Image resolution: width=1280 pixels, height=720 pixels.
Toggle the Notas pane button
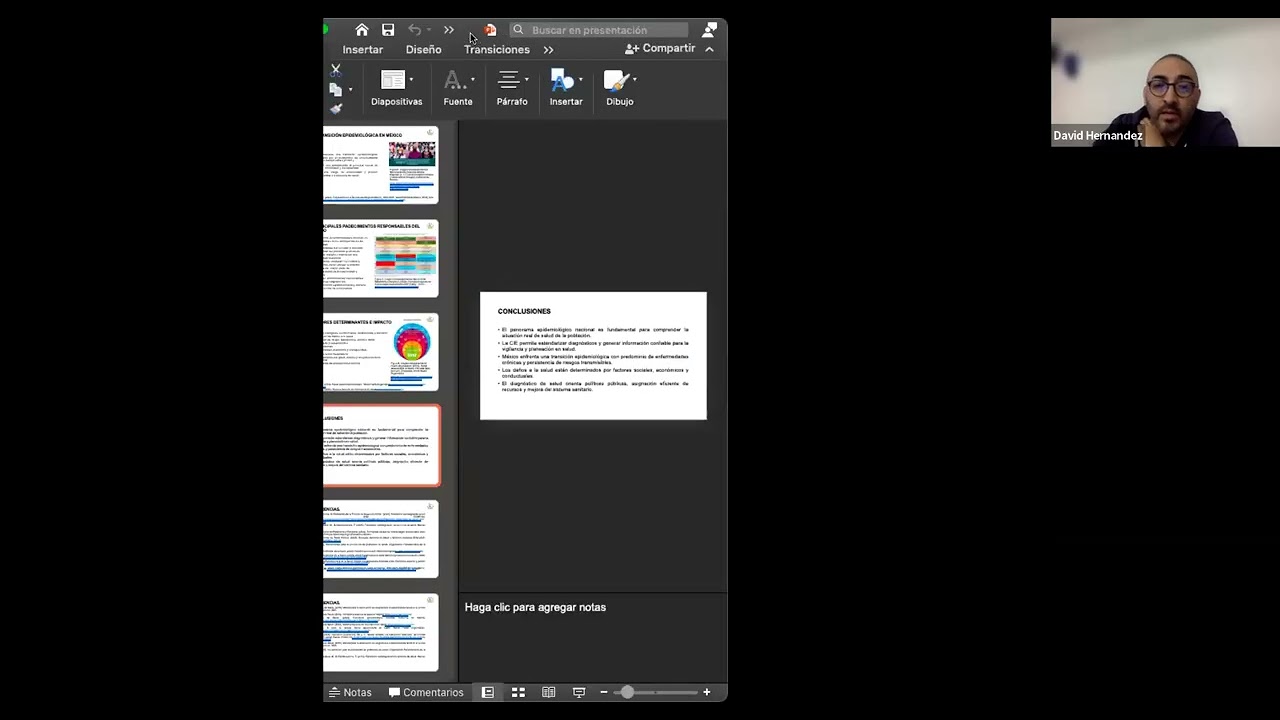tap(350, 692)
